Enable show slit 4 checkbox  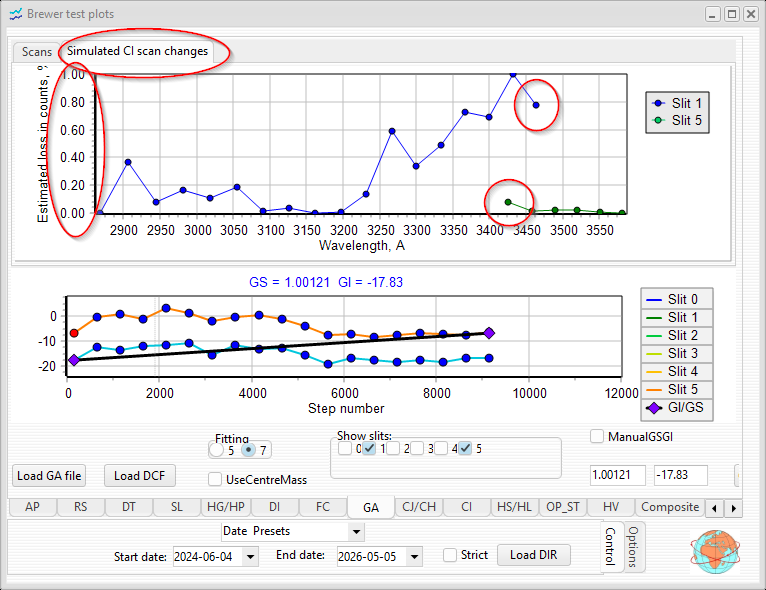(x=441, y=448)
